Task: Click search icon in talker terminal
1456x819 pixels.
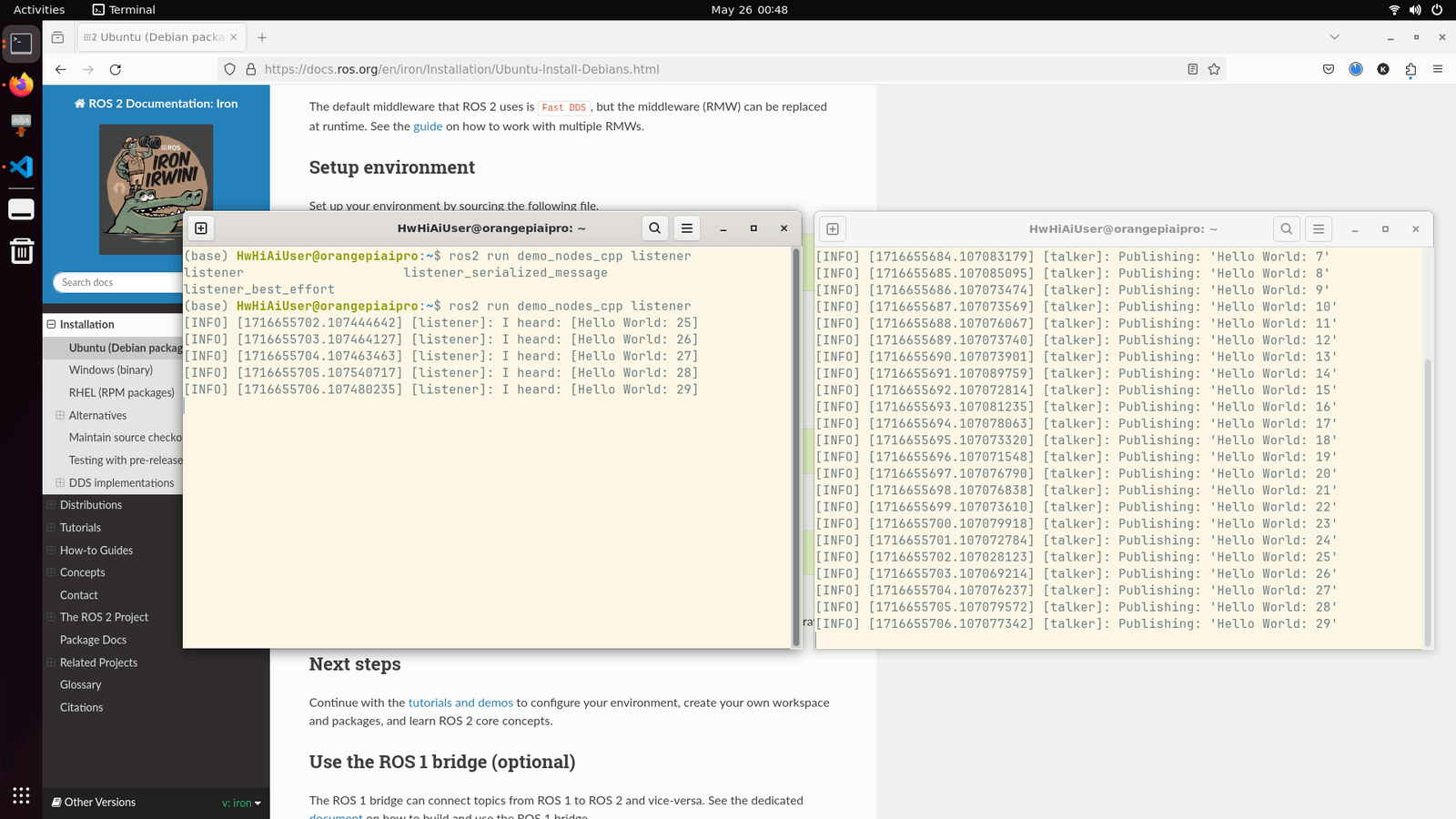Action: [1286, 229]
